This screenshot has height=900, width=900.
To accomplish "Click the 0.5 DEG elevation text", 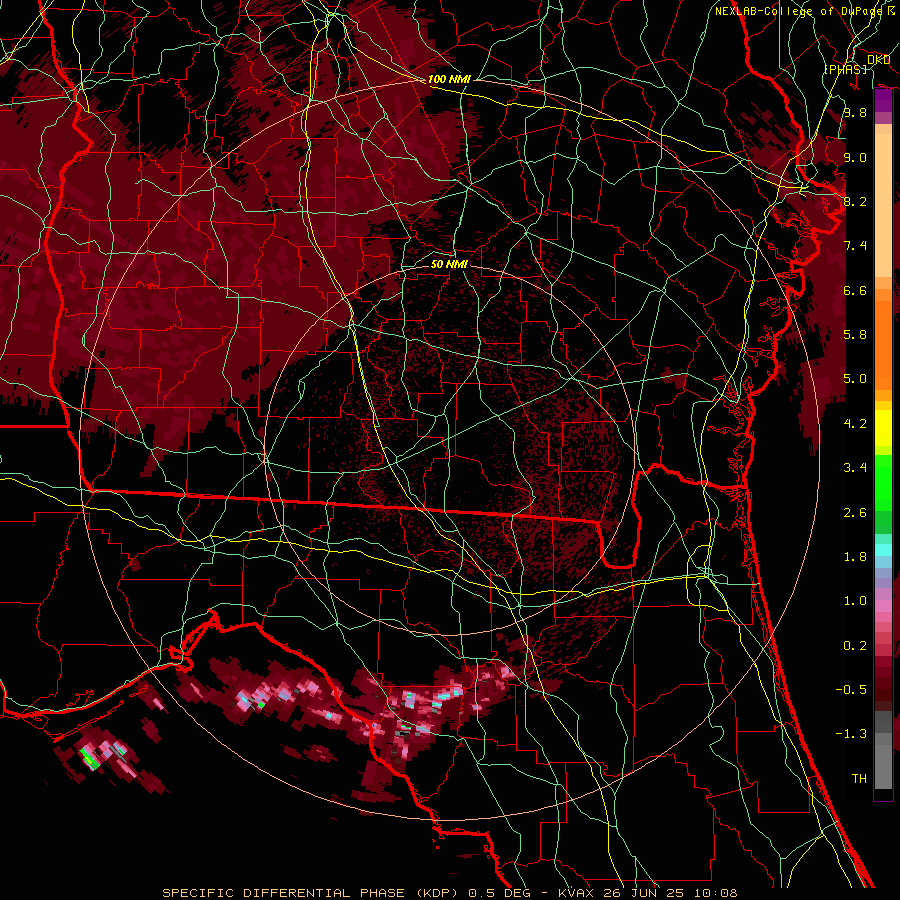I will pyautogui.click(x=500, y=893).
